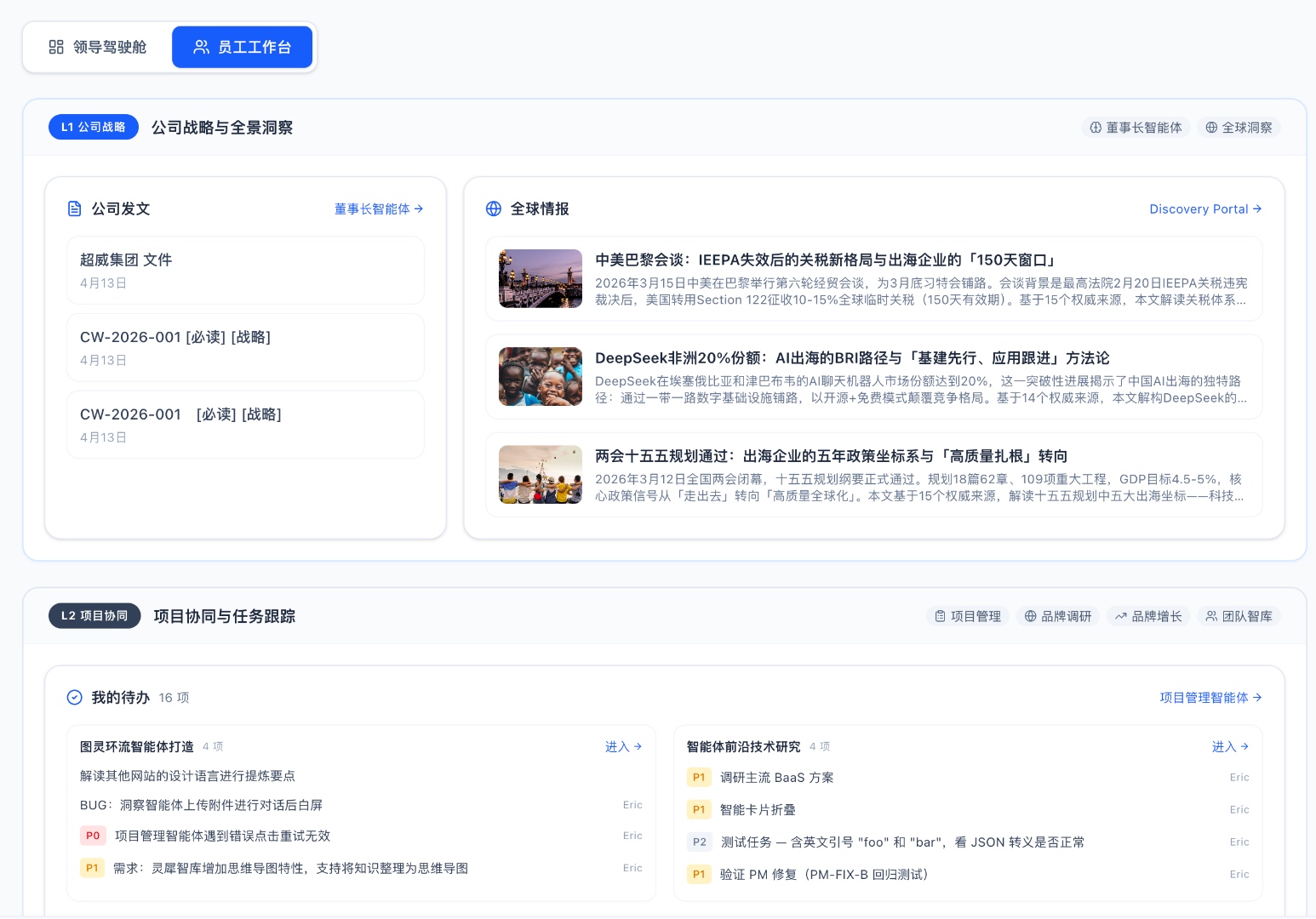This screenshot has width=1316, height=919.
Task: Click people icon on 团队智库 chip
Action: click(1211, 616)
